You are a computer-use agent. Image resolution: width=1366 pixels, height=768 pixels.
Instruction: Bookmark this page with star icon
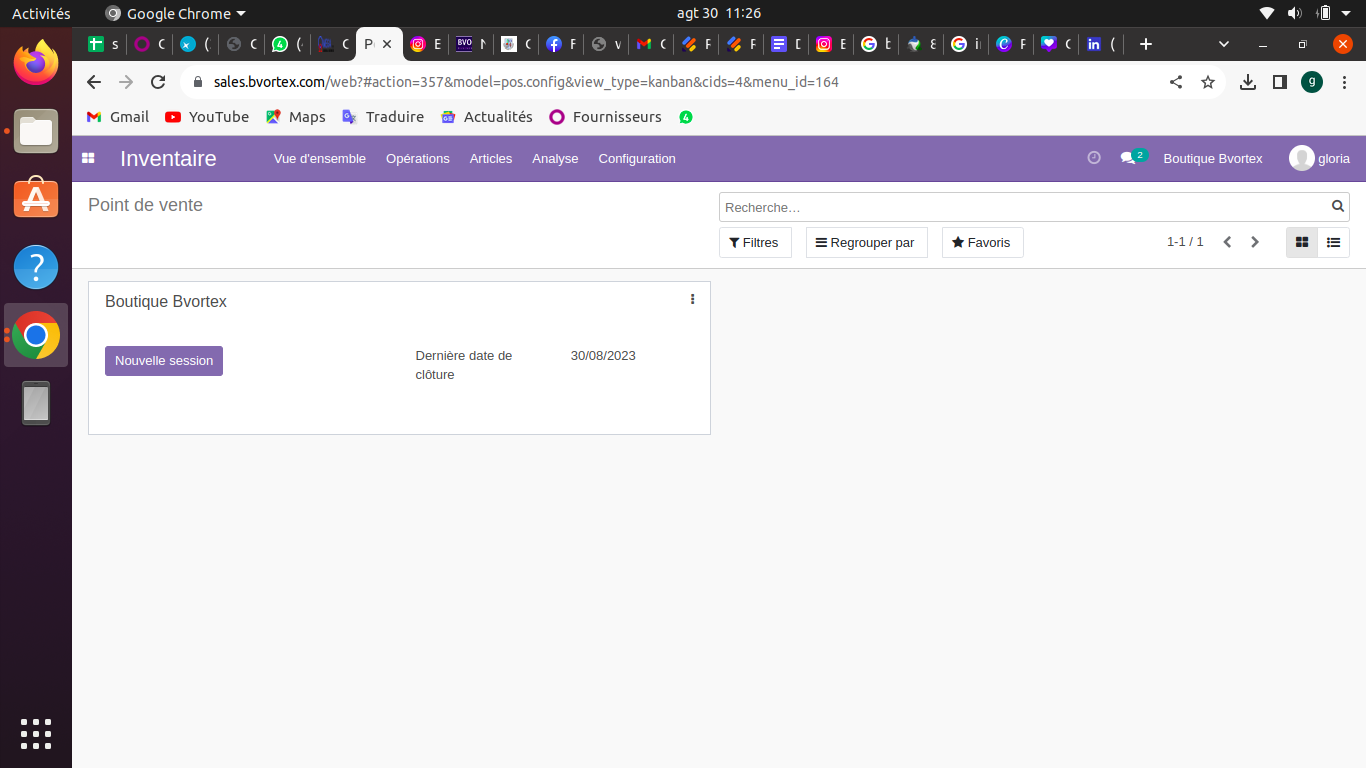[1208, 82]
